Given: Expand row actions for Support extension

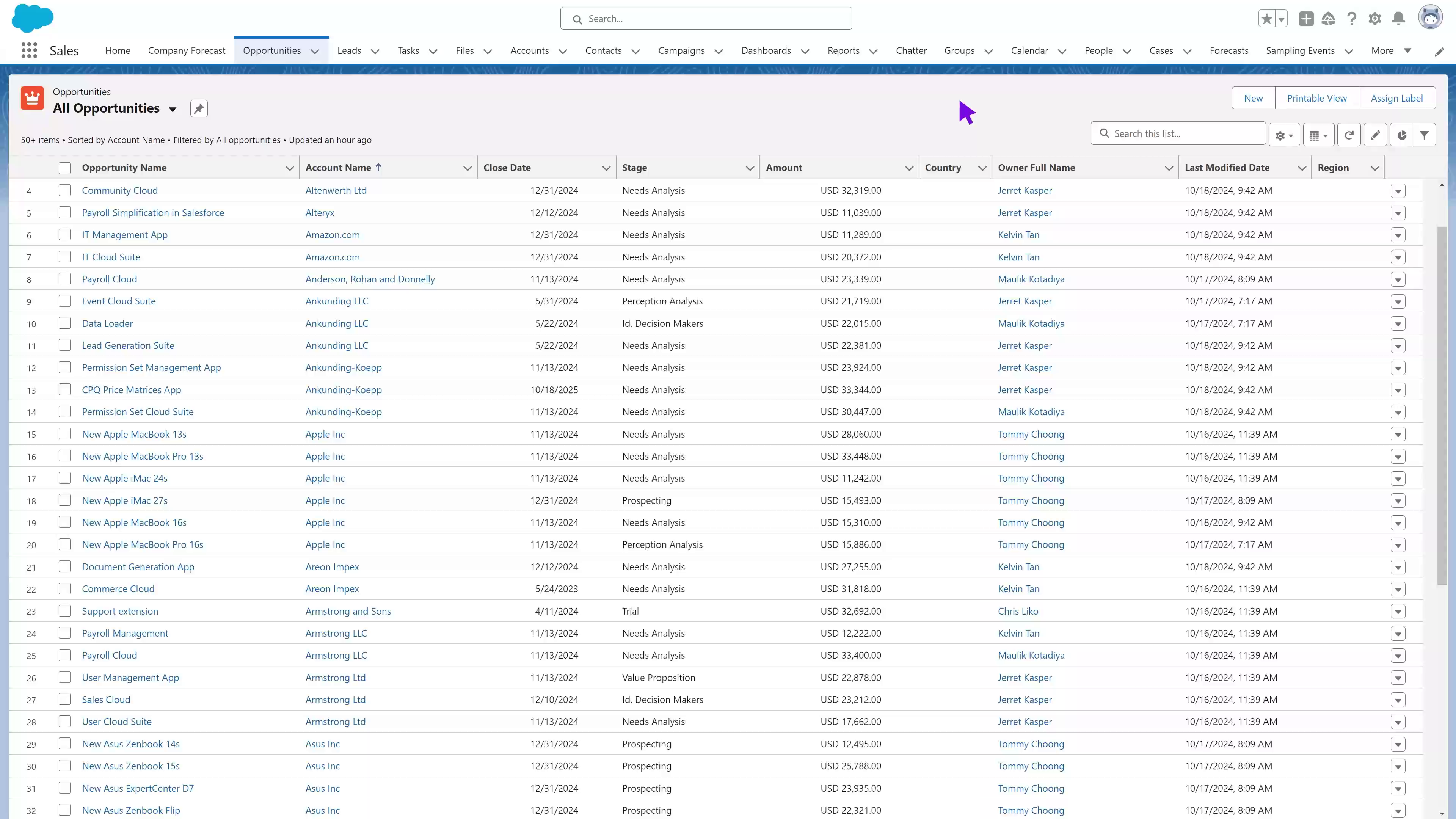Looking at the screenshot, I should tap(1398, 612).
